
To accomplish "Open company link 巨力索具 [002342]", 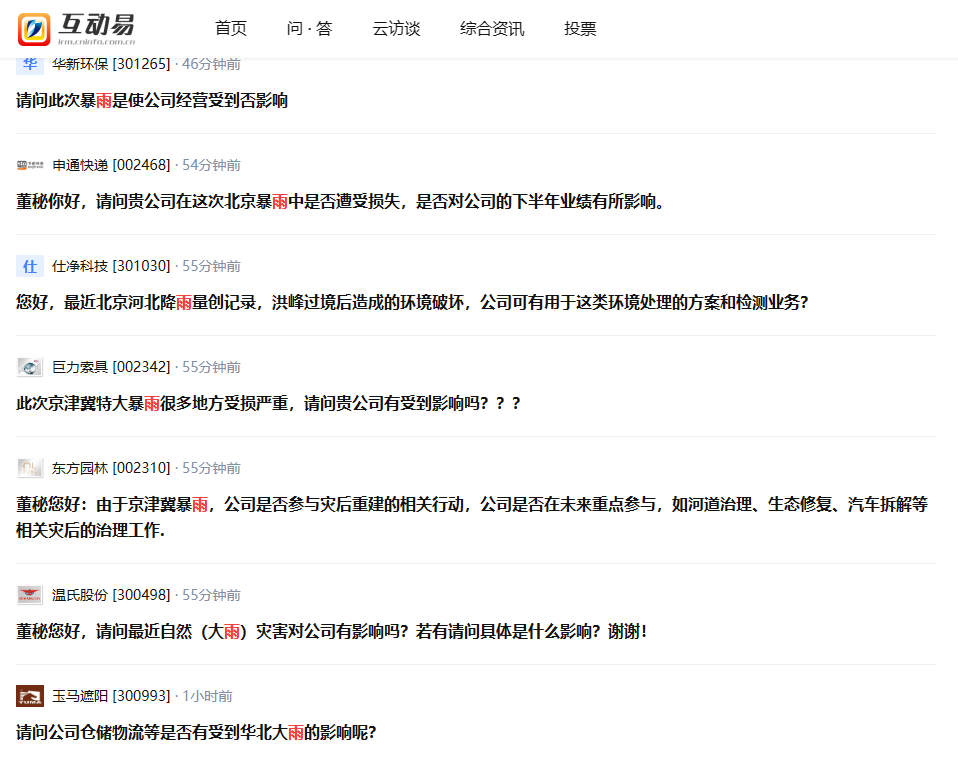I will tap(111, 367).
